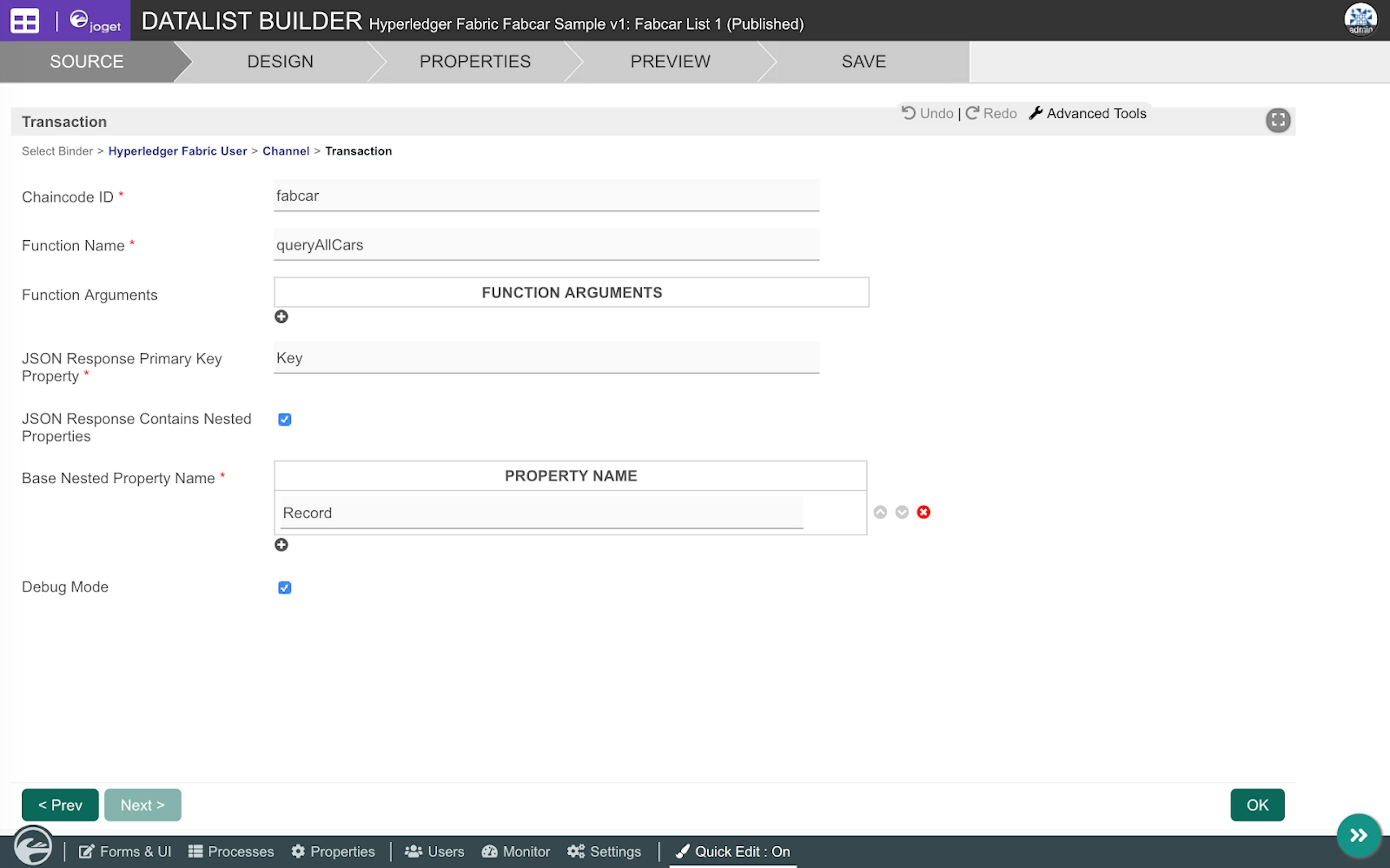Open the Channel breadcrumb link
Viewport: 1390px width, 868px height.
tap(286, 151)
